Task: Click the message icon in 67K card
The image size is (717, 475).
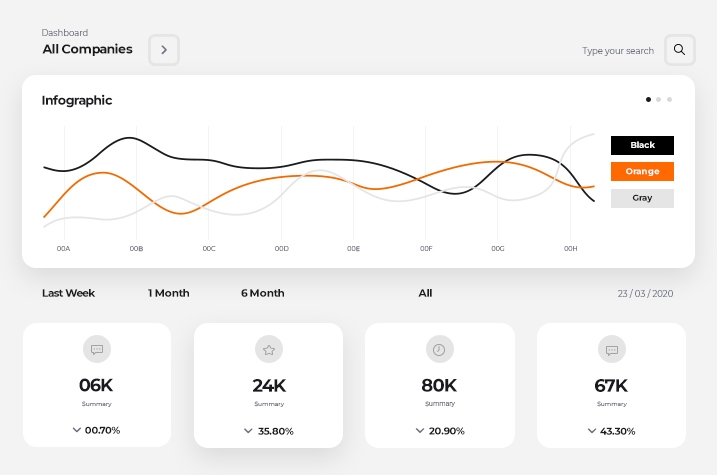Action: click(x=611, y=349)
